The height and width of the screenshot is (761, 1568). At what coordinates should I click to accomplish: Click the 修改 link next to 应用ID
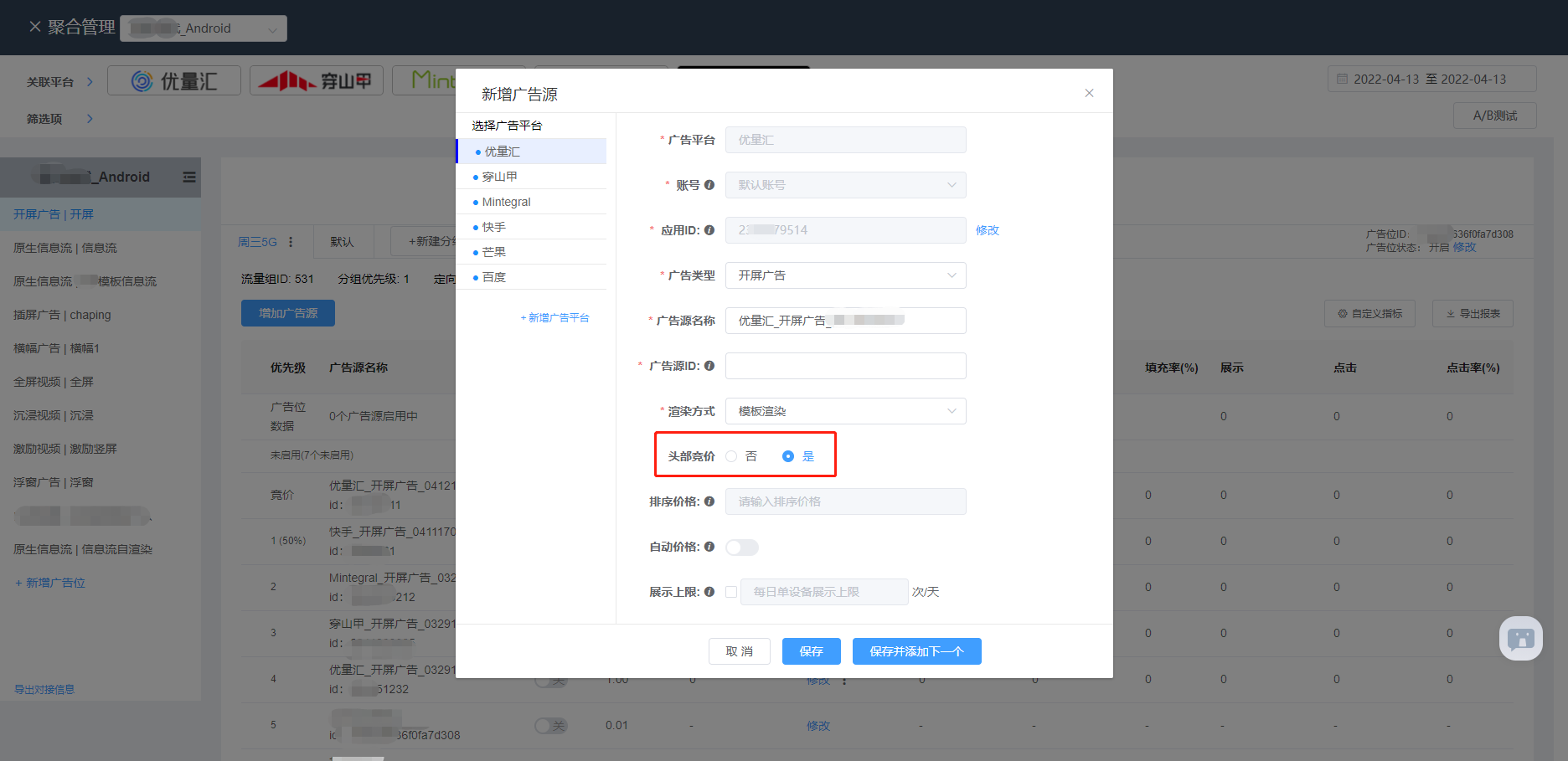pos(987,230)
